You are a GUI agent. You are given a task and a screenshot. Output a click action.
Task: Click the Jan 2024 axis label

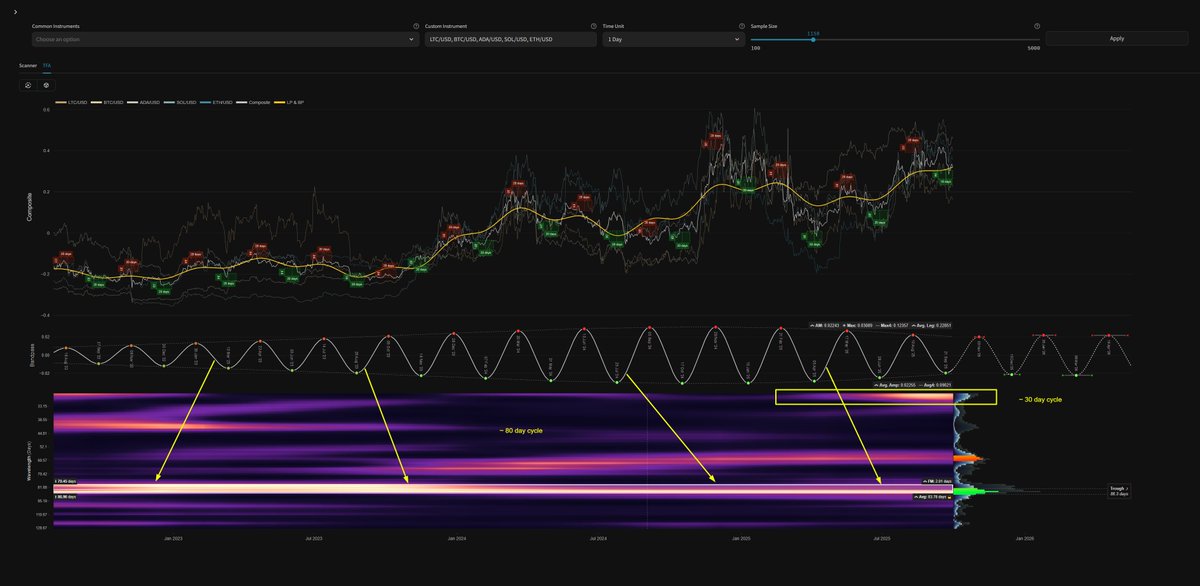455,538
